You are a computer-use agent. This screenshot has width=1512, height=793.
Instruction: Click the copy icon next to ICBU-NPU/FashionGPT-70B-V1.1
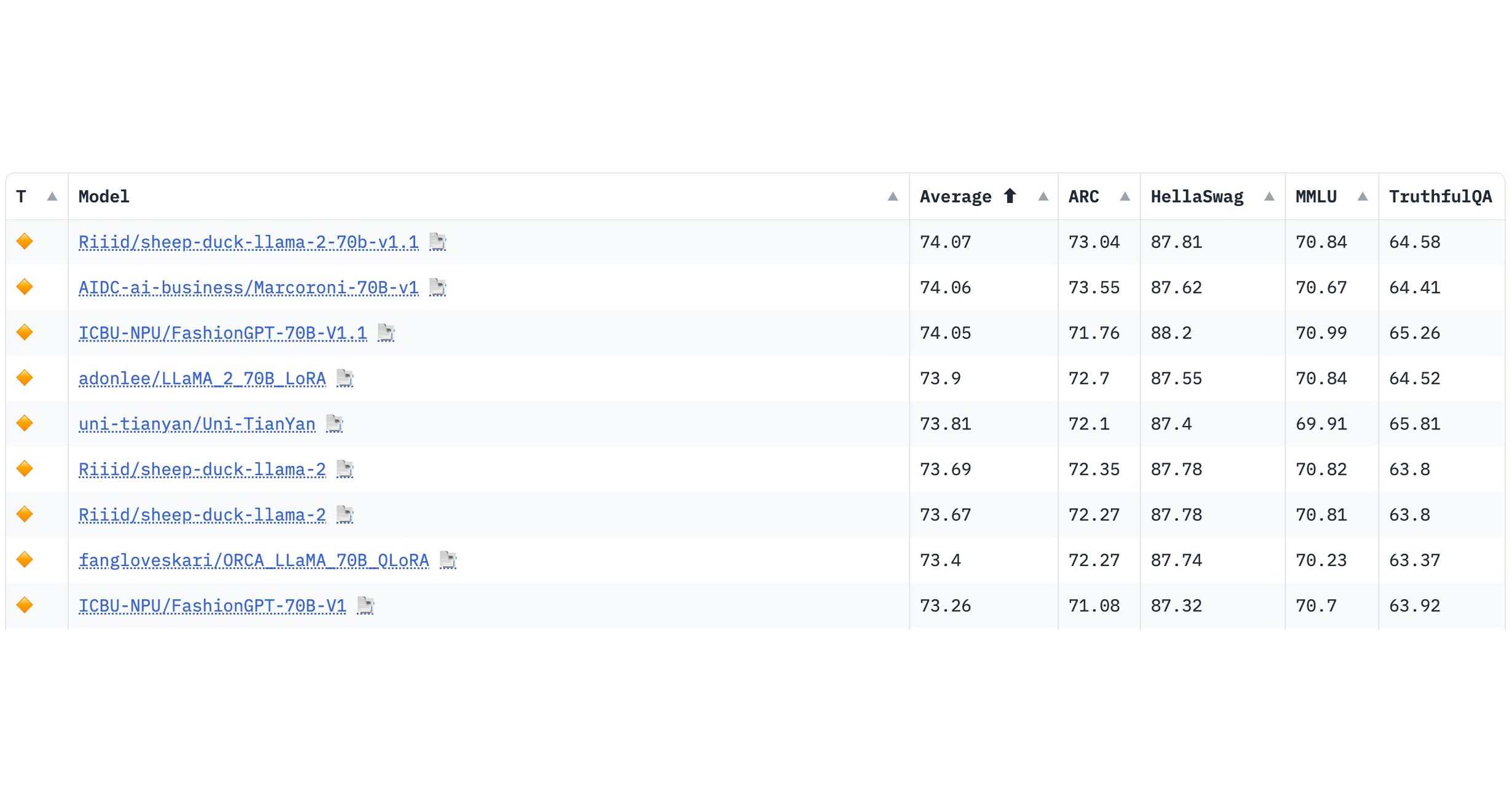click(386, 333)
